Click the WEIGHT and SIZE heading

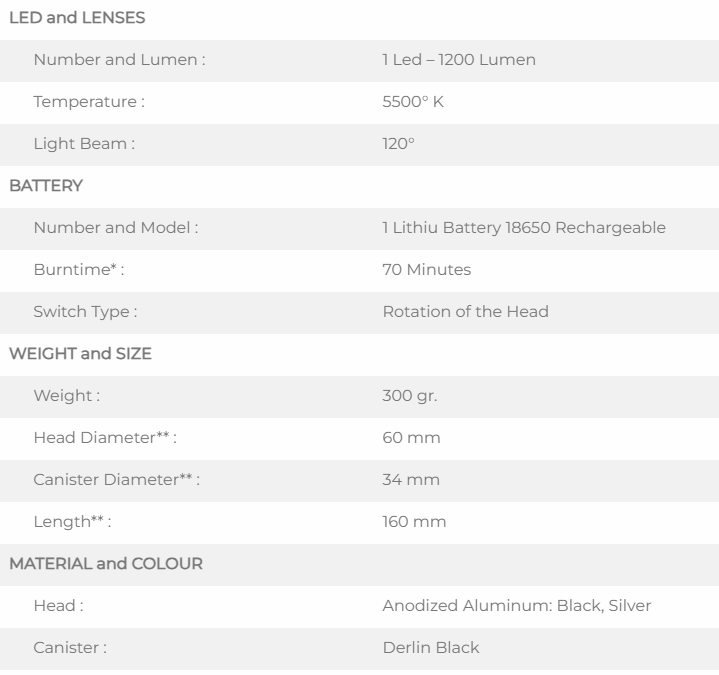click(x=80, y=354)
